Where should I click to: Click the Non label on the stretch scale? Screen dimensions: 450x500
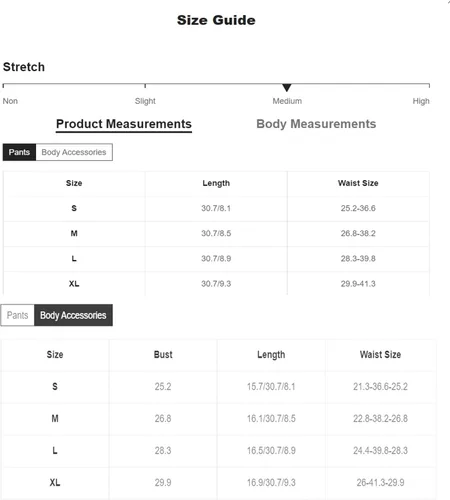coord(10,101)
